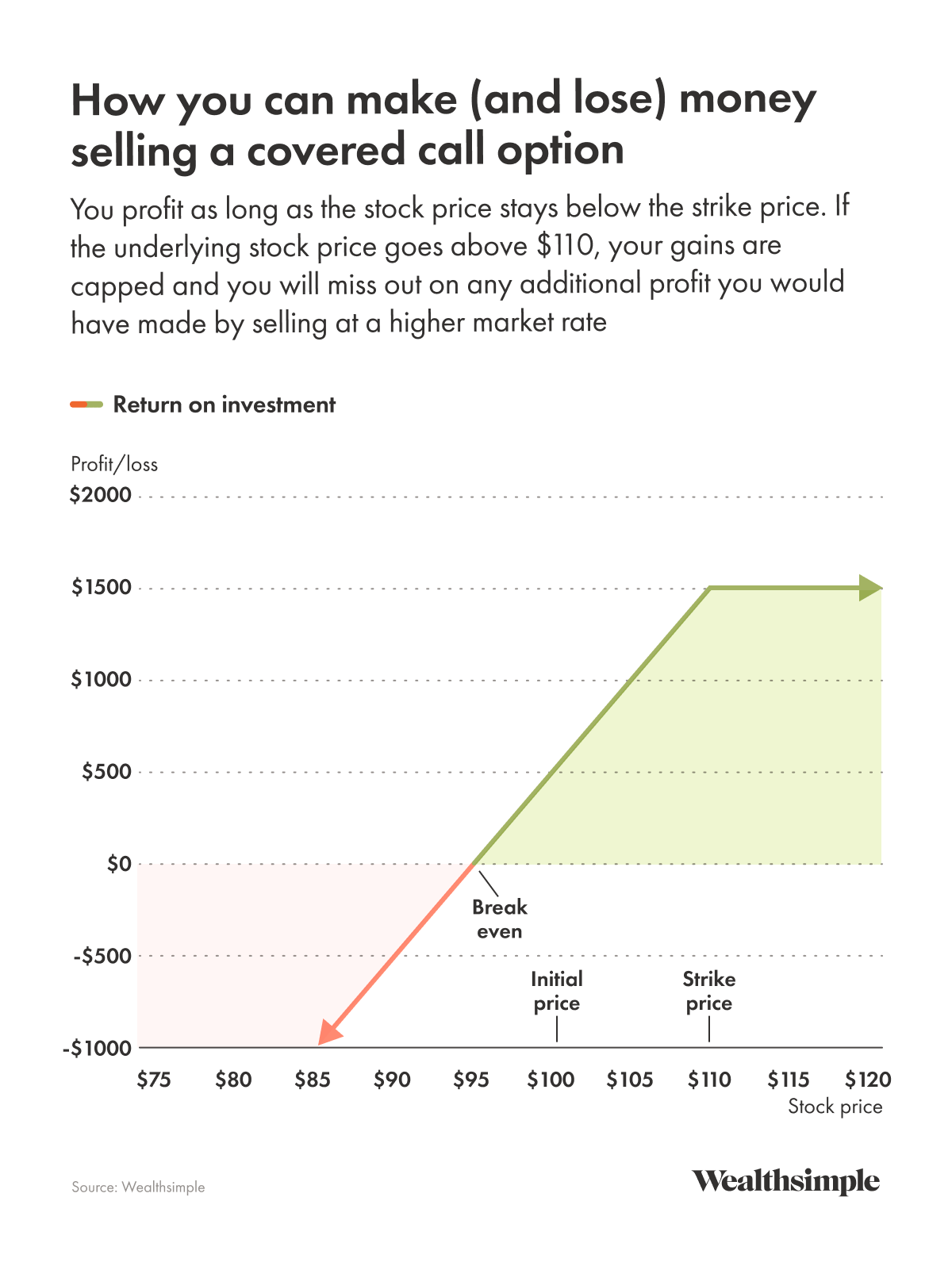Click the Wealthsimple logo
Viewport: 952px width, 1270px height.
pos(785,1181)
